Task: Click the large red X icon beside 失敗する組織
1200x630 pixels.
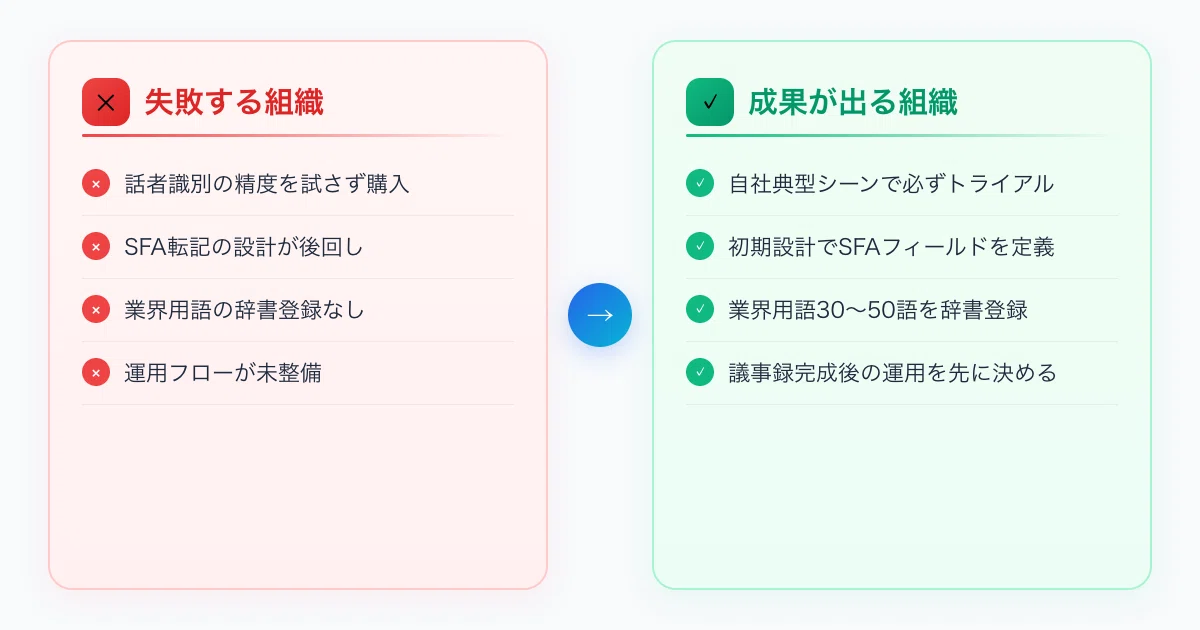Action: pyautogui.click(x=106, y=102)
